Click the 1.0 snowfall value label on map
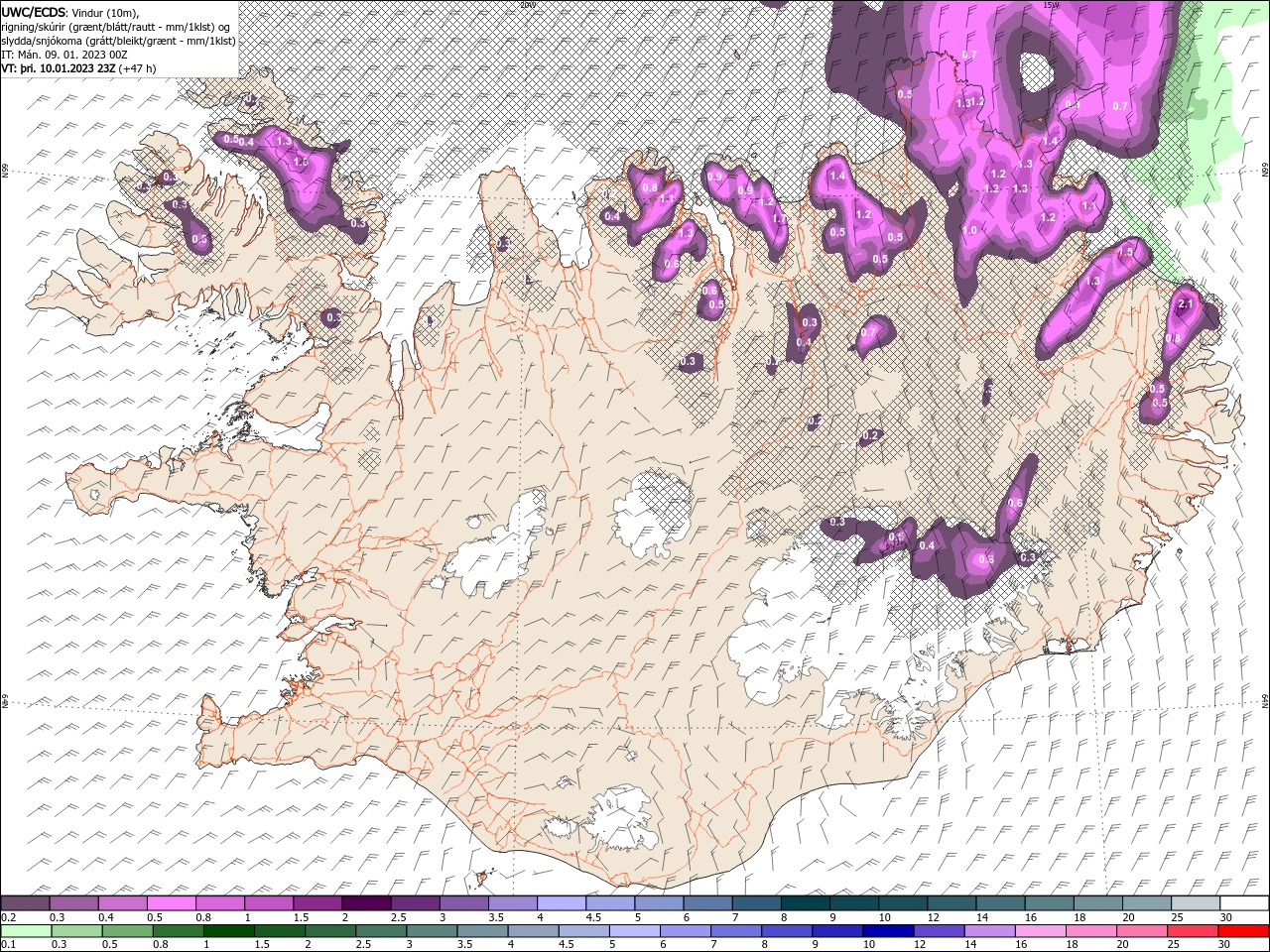This screenshot has width=1270, height=952. [x=969, y=230]
